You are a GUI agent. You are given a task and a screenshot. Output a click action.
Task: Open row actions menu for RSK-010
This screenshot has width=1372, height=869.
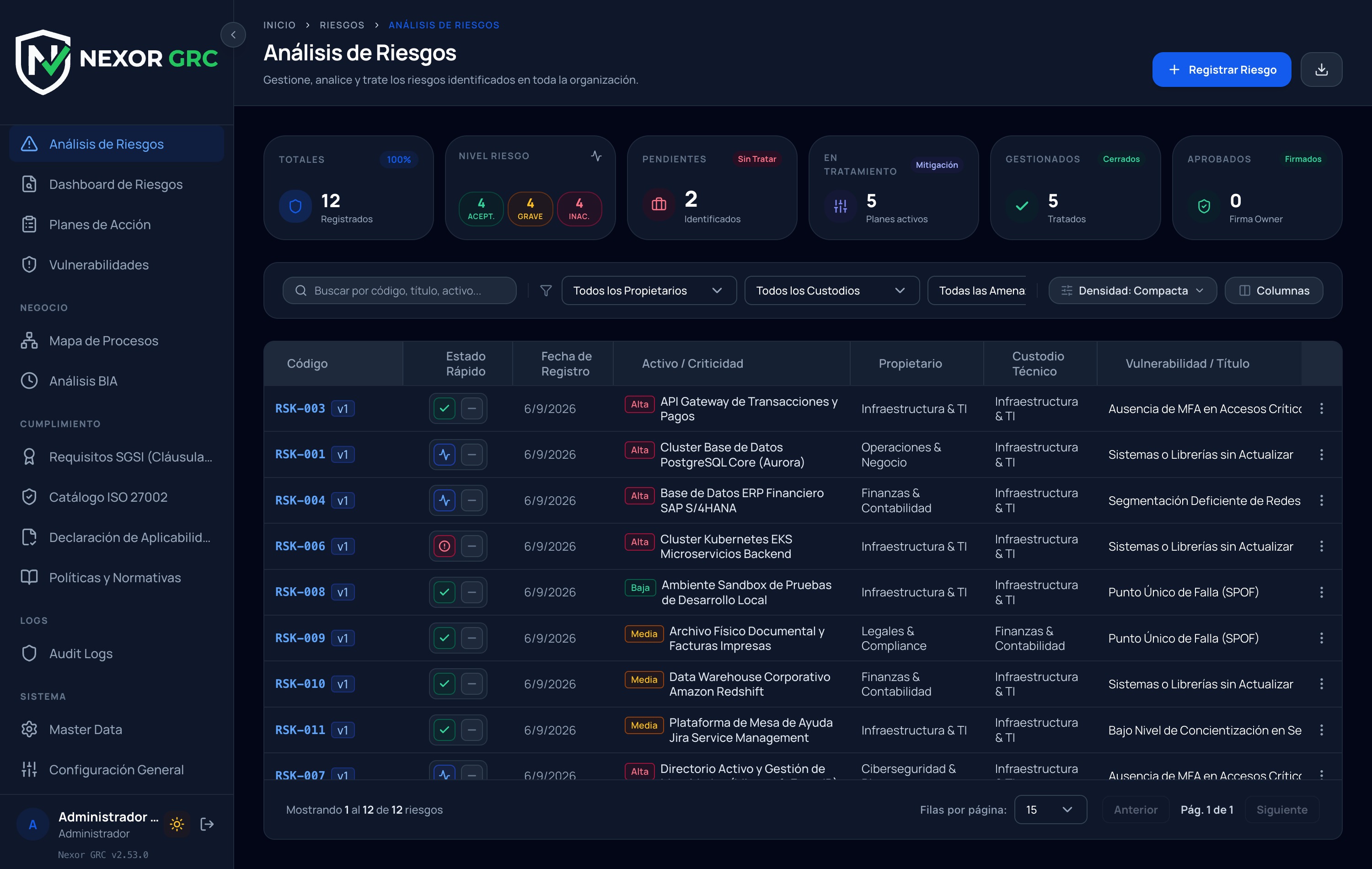pyautogui.click(x=1321, y=684)
